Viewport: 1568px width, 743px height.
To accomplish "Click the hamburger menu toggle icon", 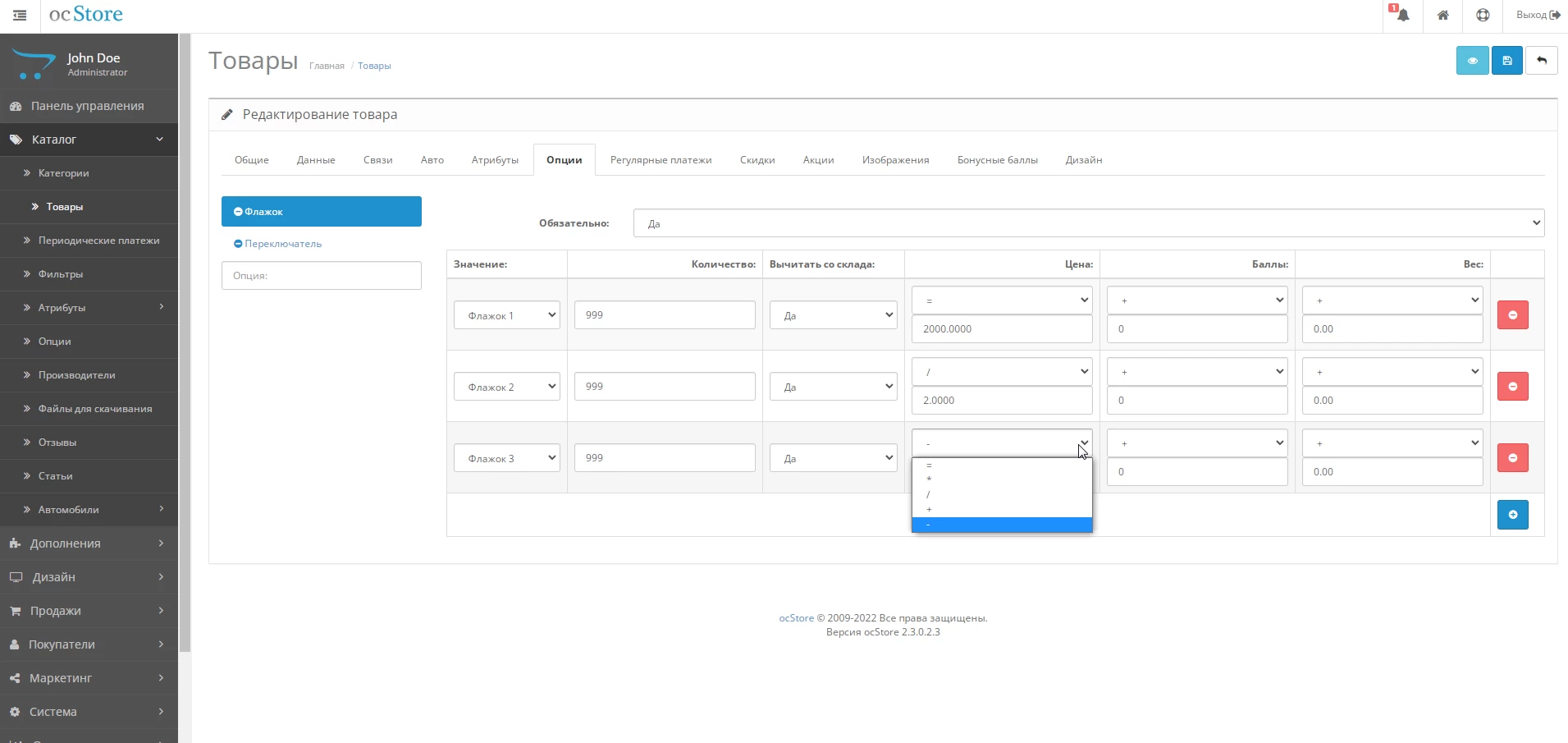I will pyautogui.click(x=20, y=15).
